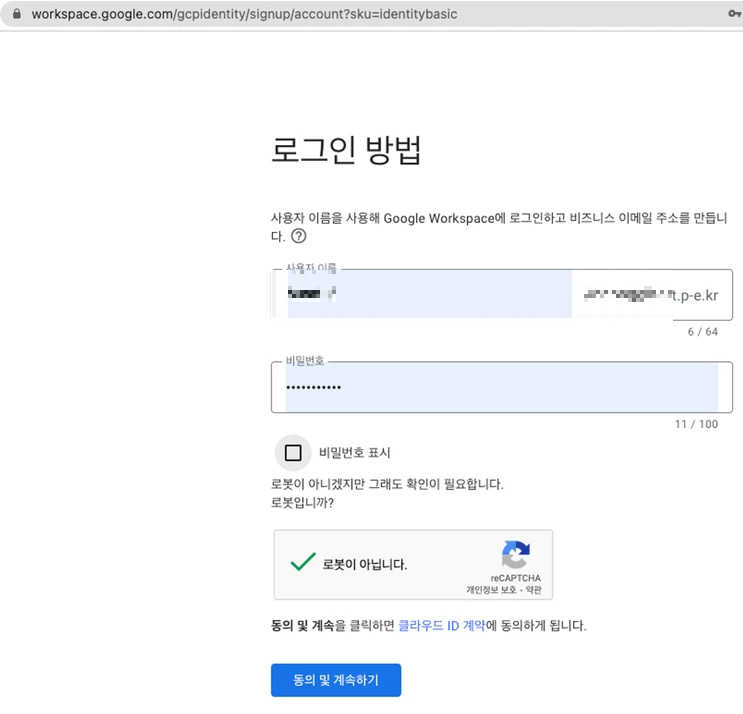The image size is (743, 714).
Task: Click the 6 / 64 character counter
Action: click(703, 332)
